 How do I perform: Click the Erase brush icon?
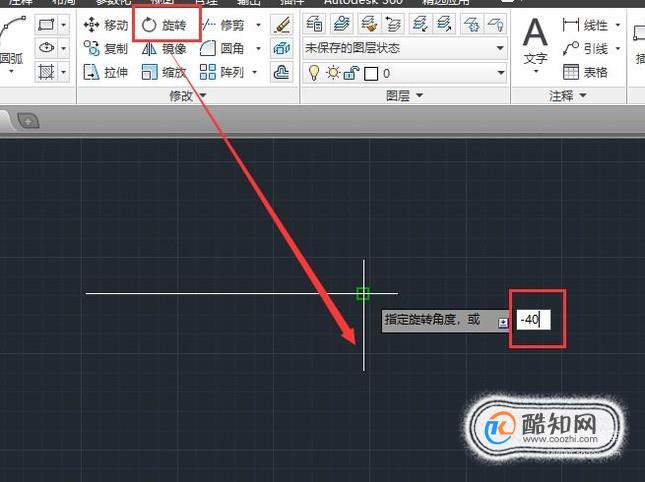(282, 25)
